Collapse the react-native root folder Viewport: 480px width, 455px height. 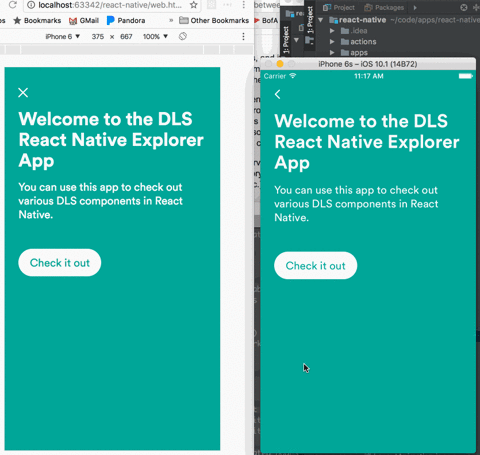pos(321,20)
